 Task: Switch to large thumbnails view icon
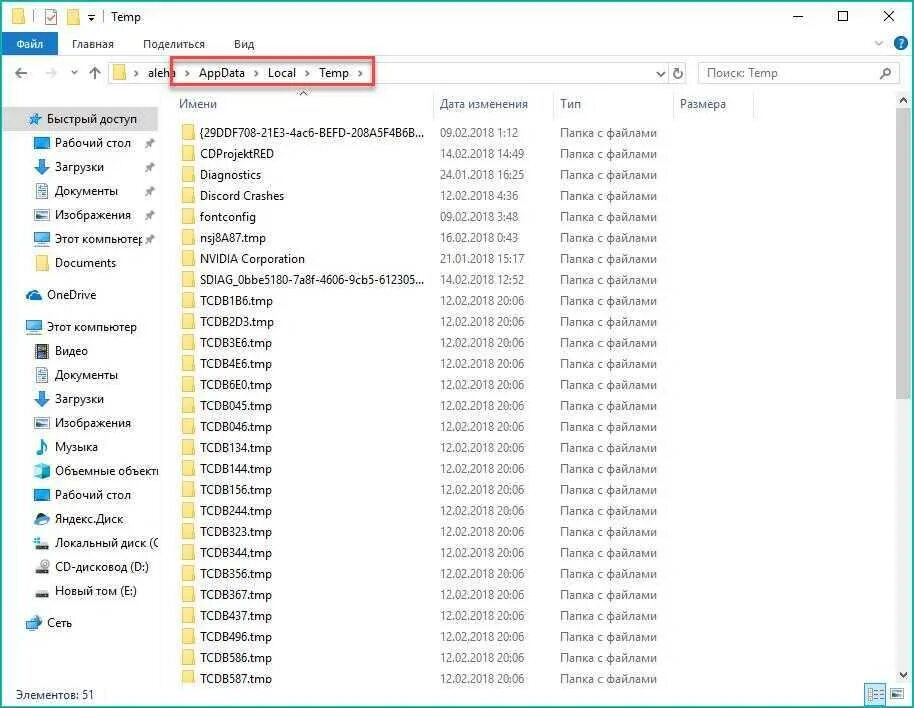coord(897,694)
